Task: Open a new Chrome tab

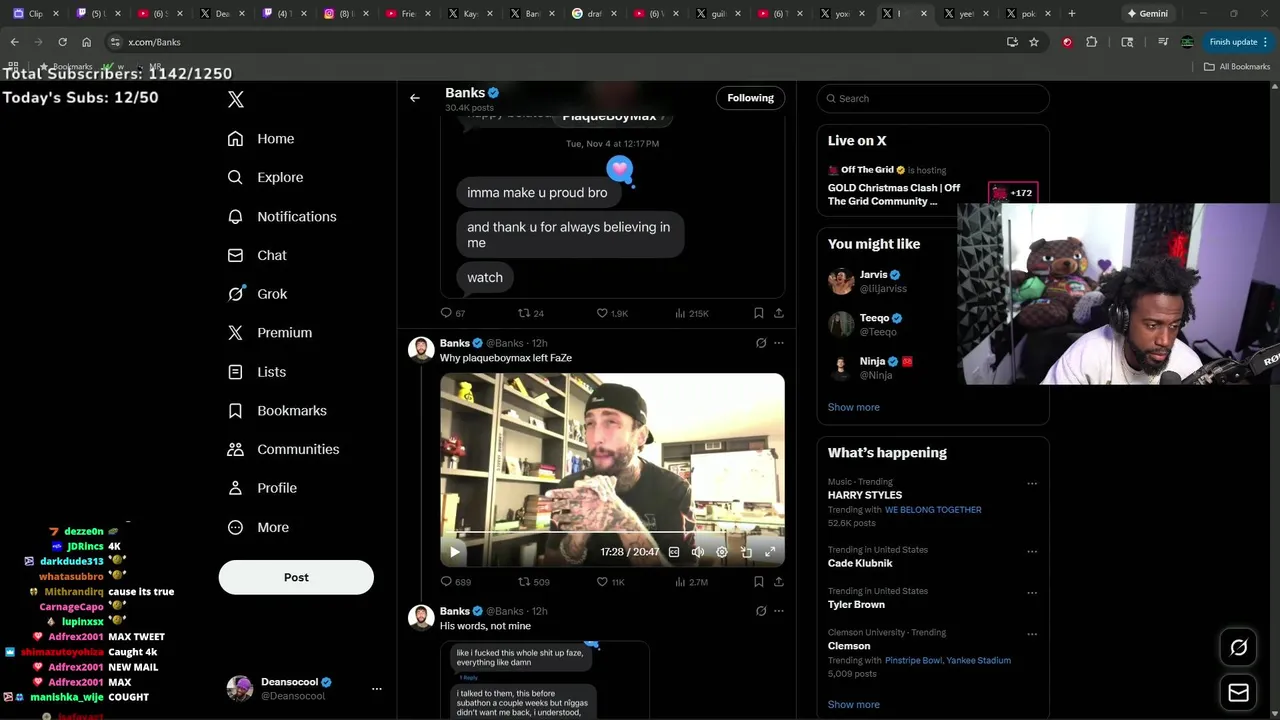Action: pyautogui.click(x=1072, y=14)
